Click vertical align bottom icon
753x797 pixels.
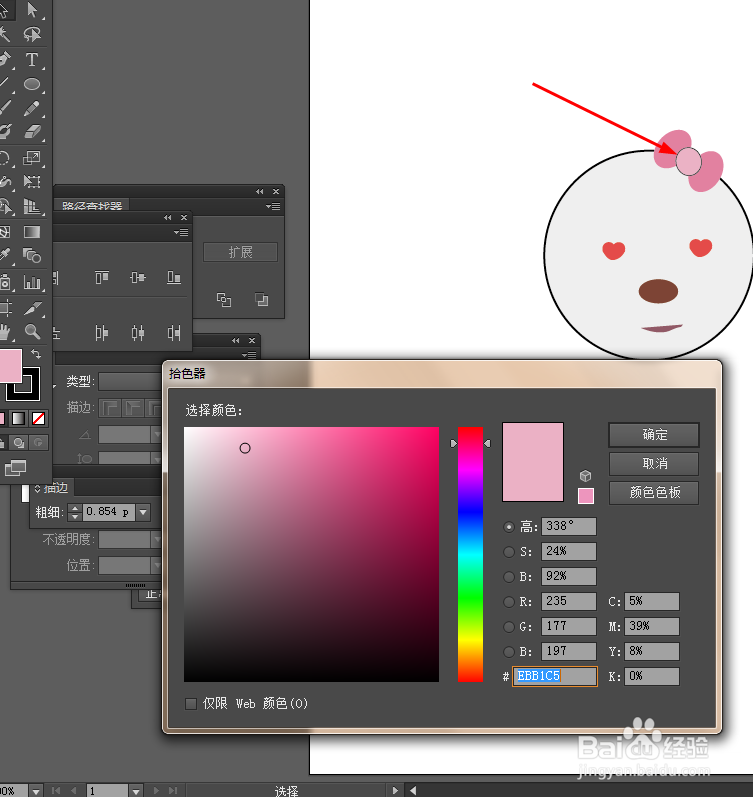click(x=174, y=277)
